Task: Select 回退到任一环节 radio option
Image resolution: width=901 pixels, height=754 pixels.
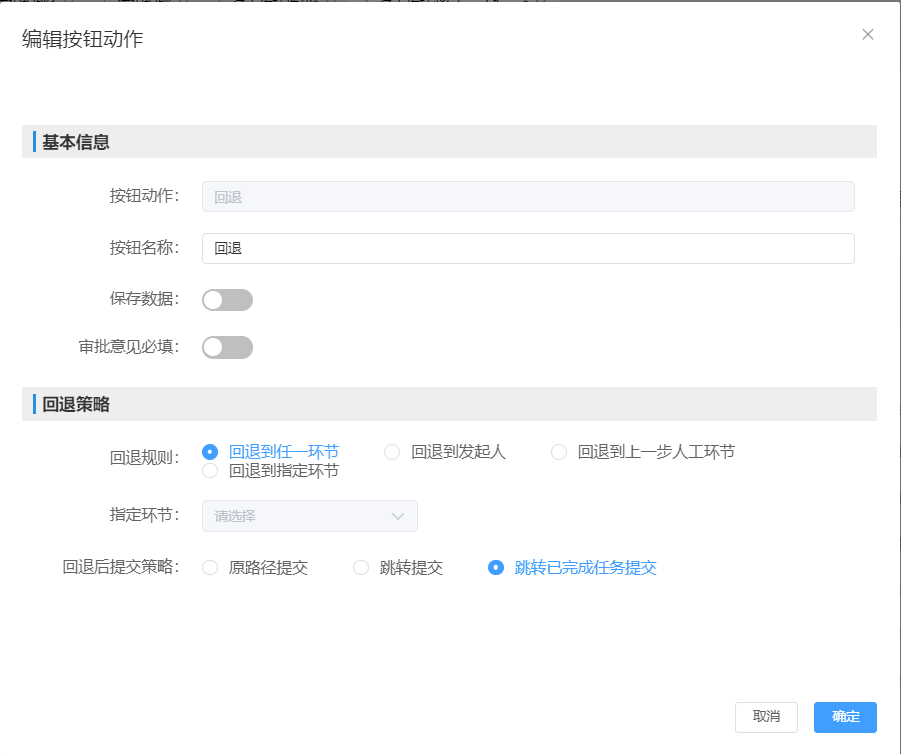Action: coord(210,452)
